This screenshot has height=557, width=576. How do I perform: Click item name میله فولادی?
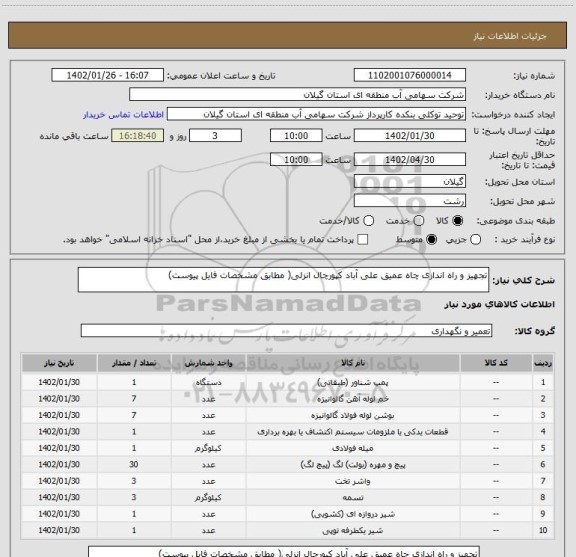coord(353,448)
